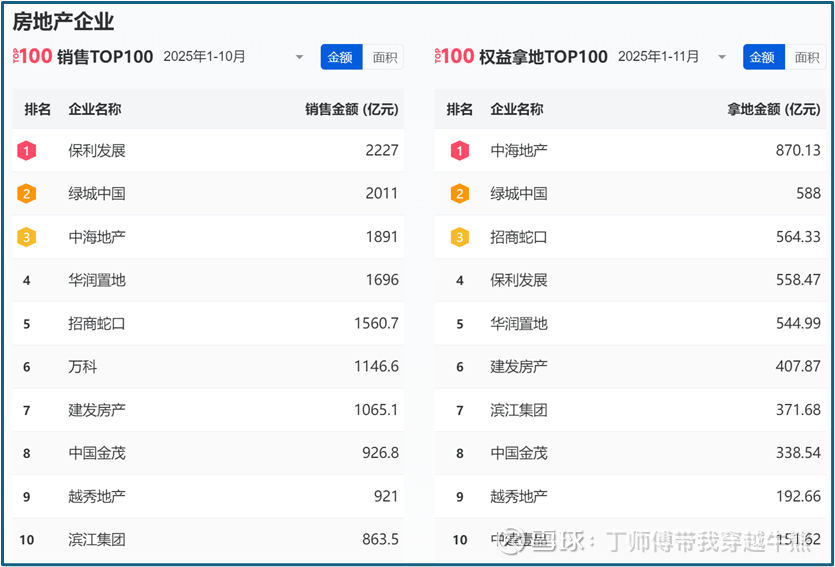Select 建发房产 in sales ranking row 7
This screenshot has width=835, height=567.
[97, 410]
